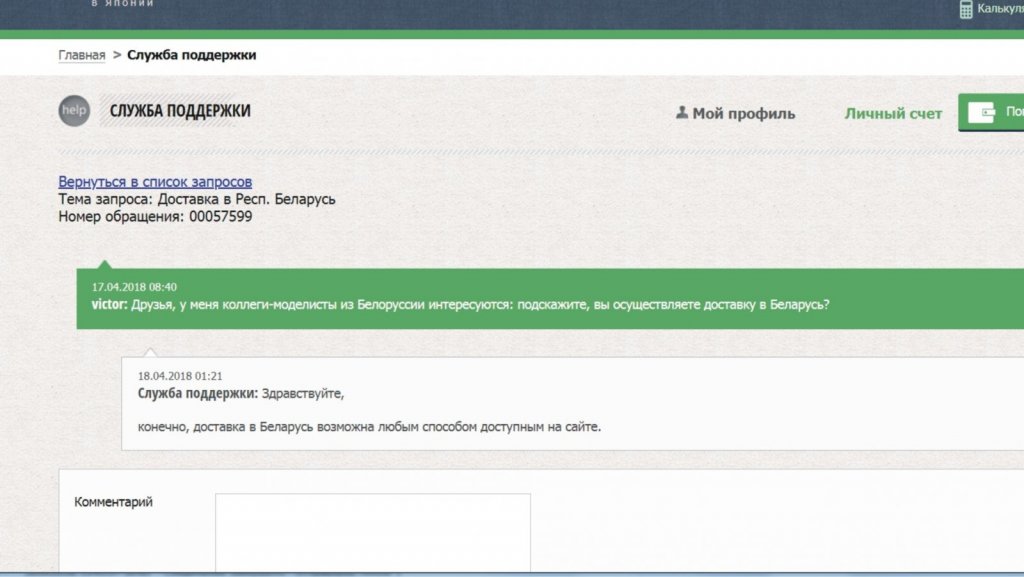Open Мой профиль page
Viewport: 1024px width, 577px height.
tap(744, 113)
